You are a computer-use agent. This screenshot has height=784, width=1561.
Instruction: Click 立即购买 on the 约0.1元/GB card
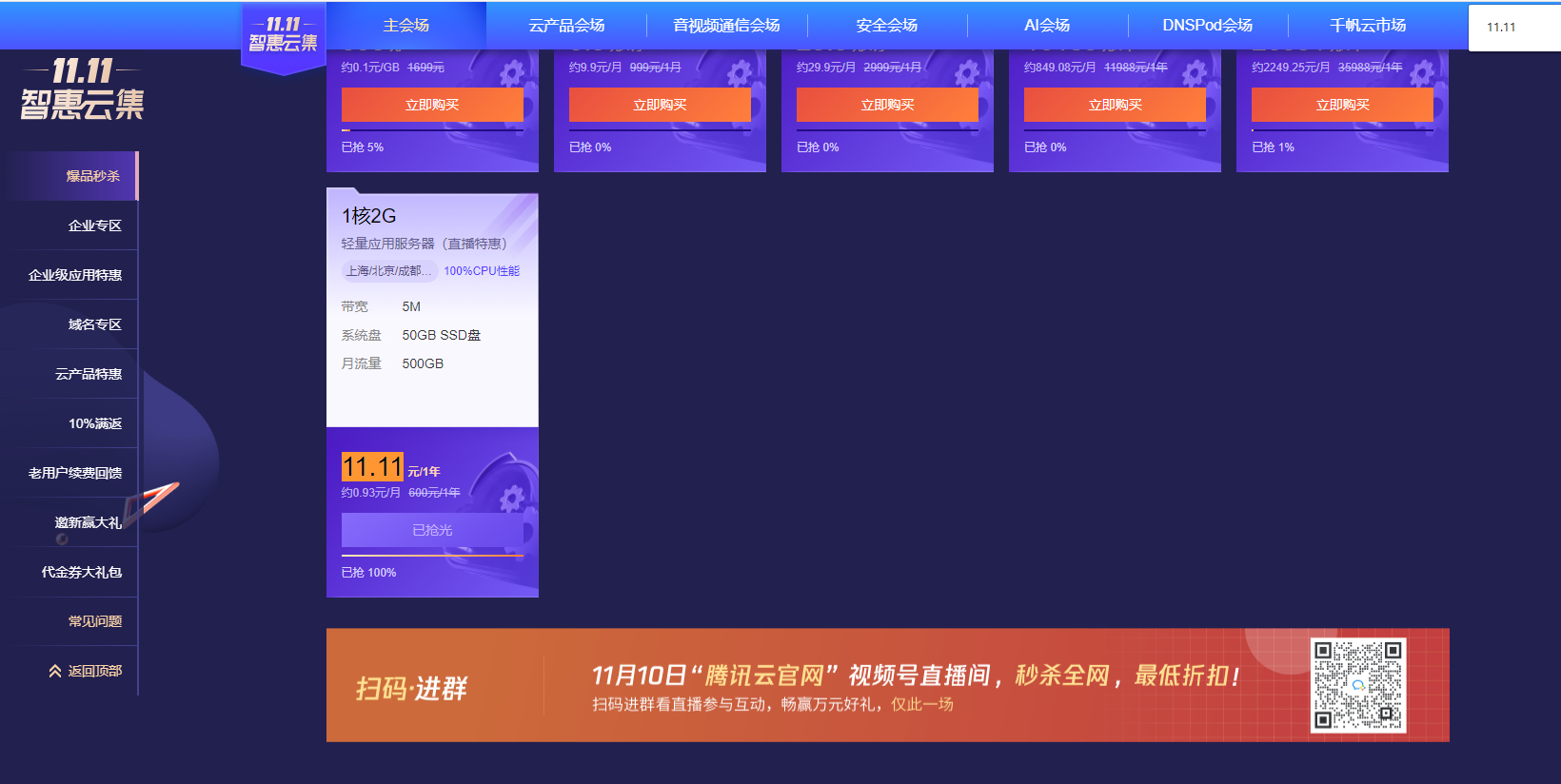[x=432, y=105]
